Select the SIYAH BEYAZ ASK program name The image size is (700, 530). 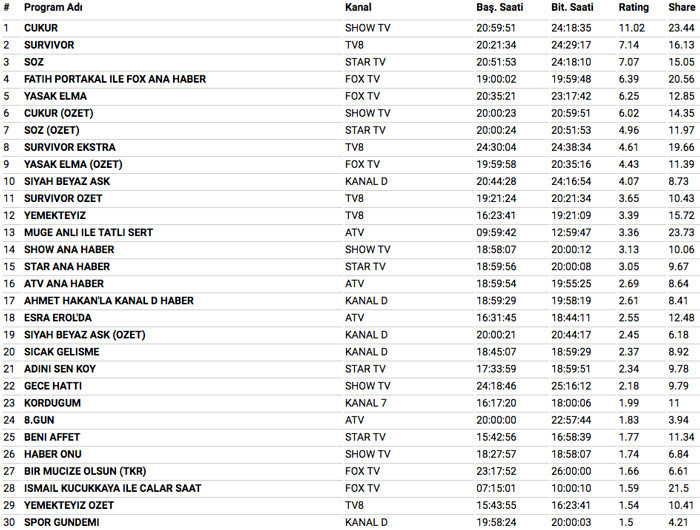tap(68, 181)
